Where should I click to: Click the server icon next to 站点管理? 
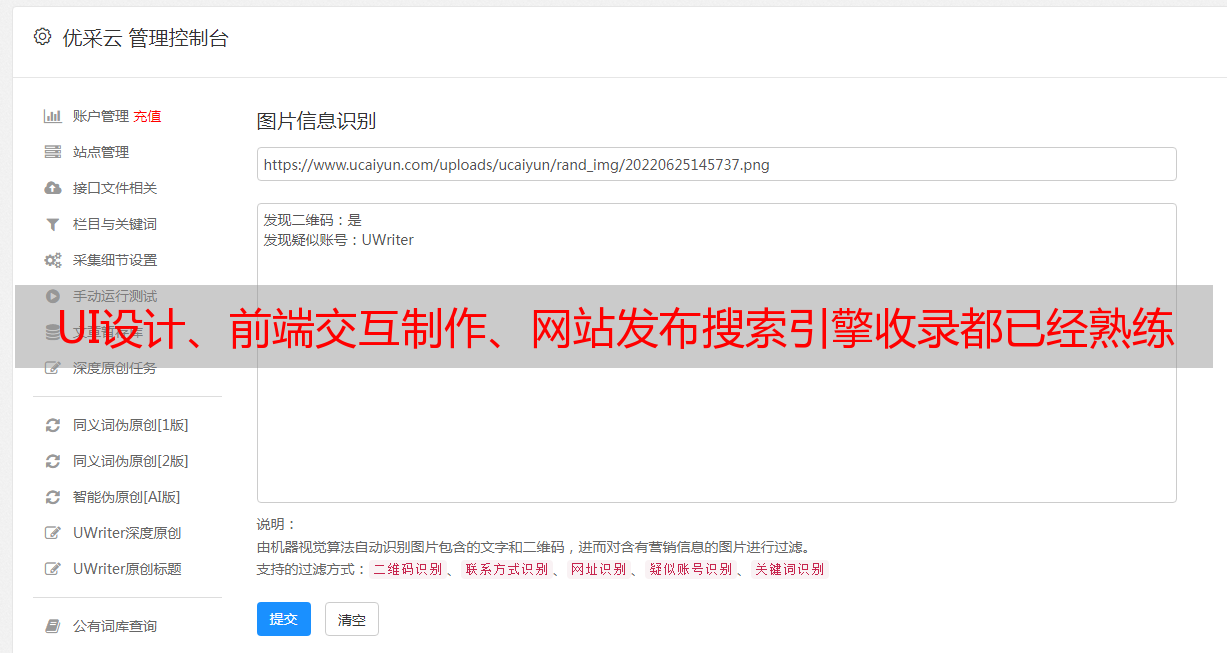click(53, 152)
